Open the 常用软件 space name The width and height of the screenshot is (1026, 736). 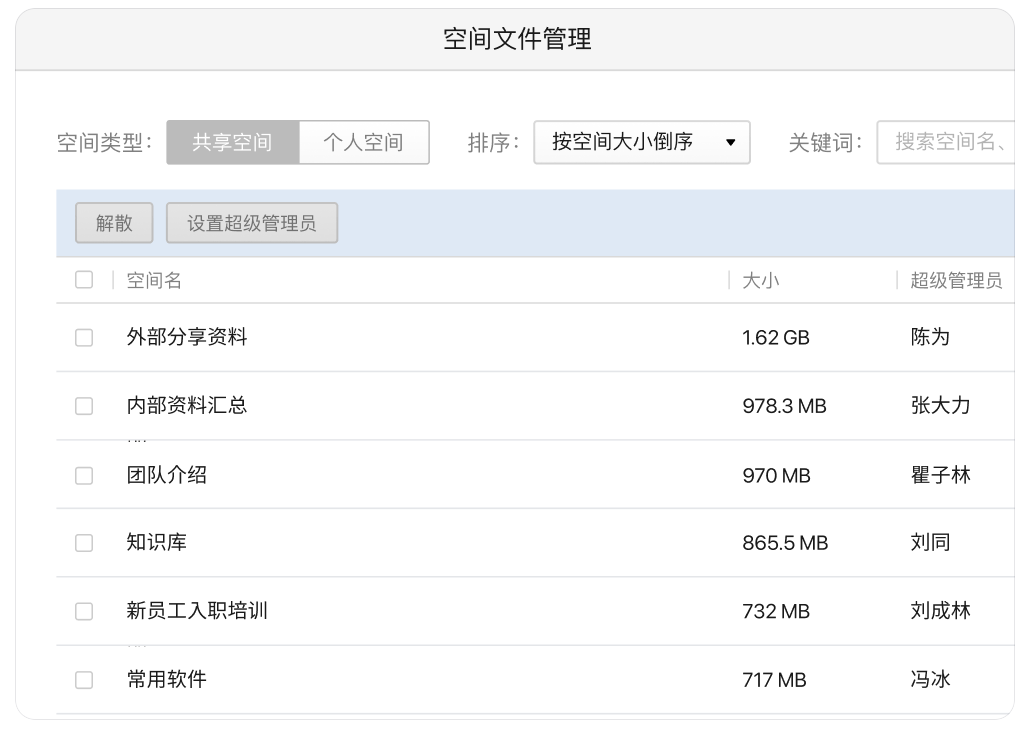(x=167, y=680)
